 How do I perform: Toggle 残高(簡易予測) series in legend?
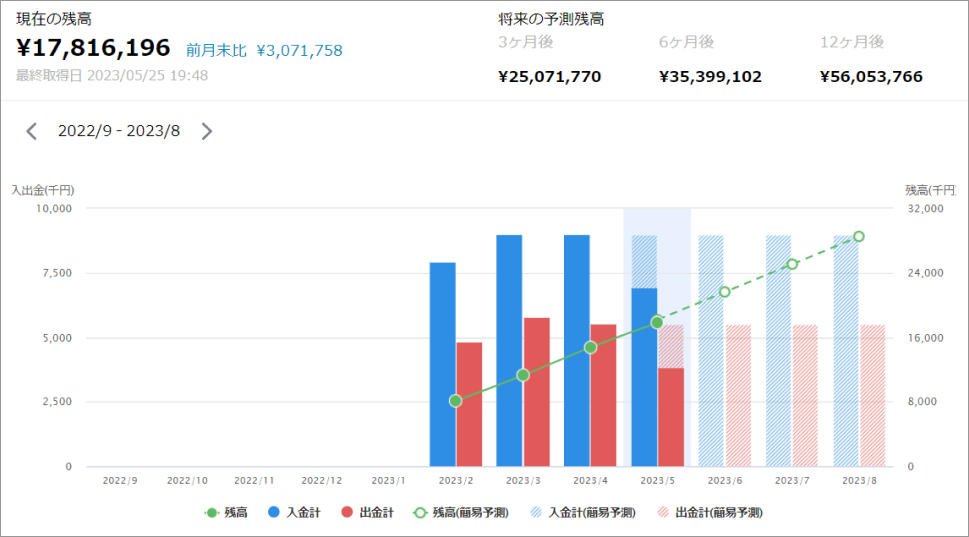tap(461, 512)
